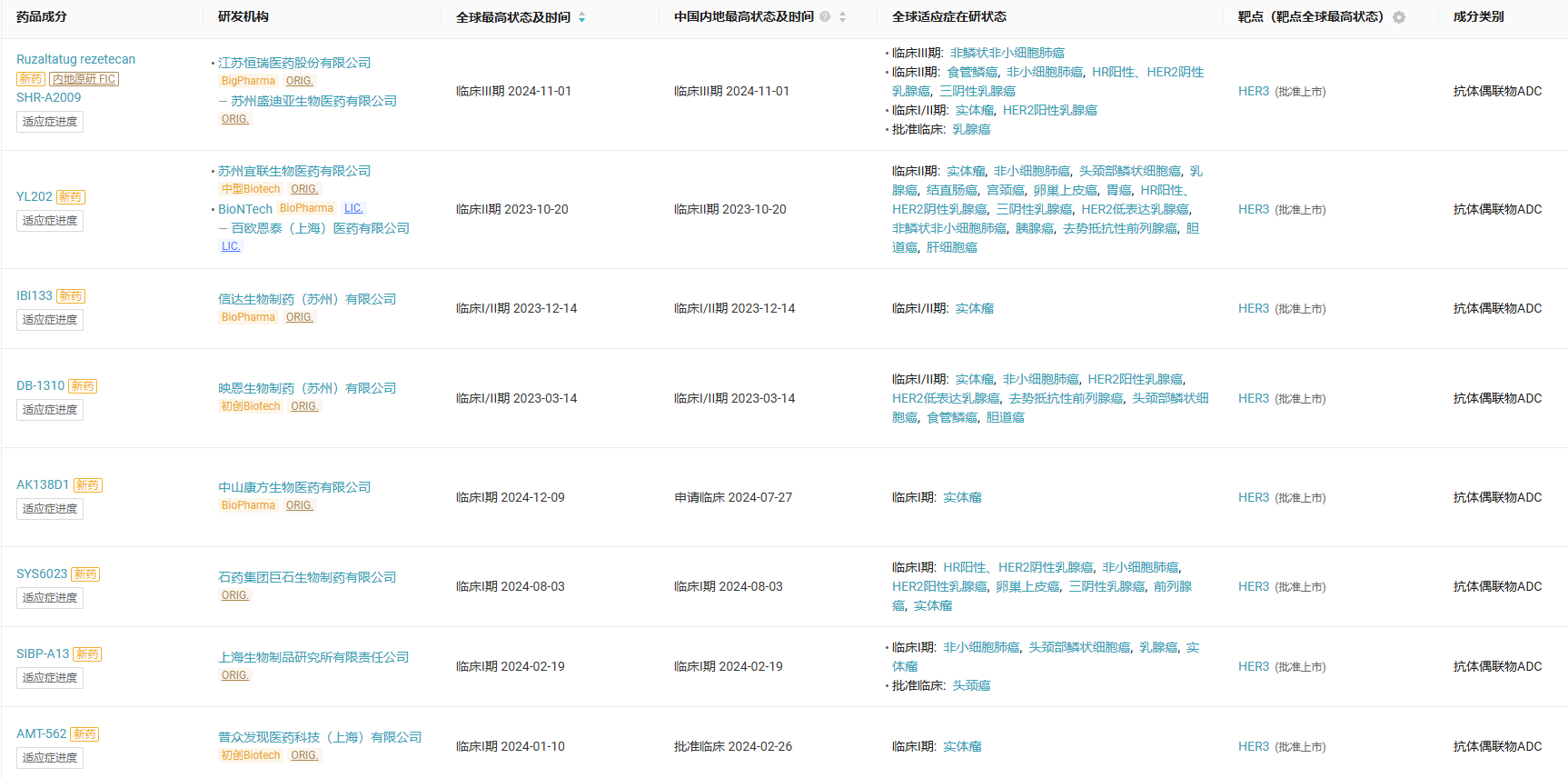Open the 实体瘤 indication in AK138D1 row
1568x778 pixels.
click(962, 497)
